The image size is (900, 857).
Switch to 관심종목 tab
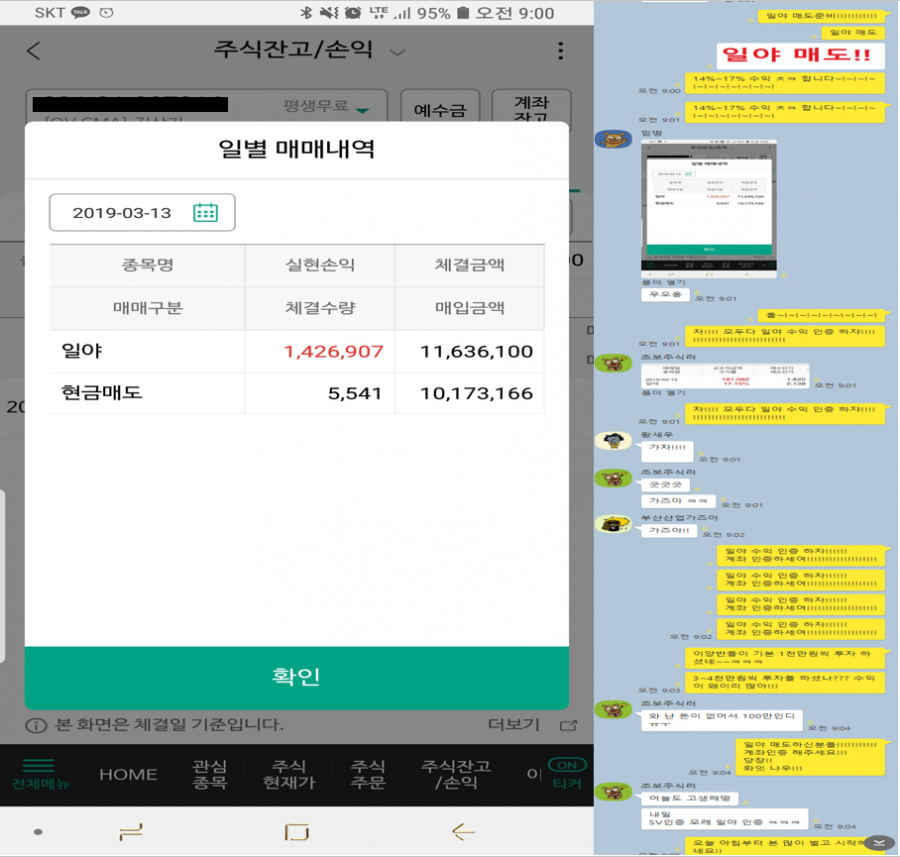point(210,774)
